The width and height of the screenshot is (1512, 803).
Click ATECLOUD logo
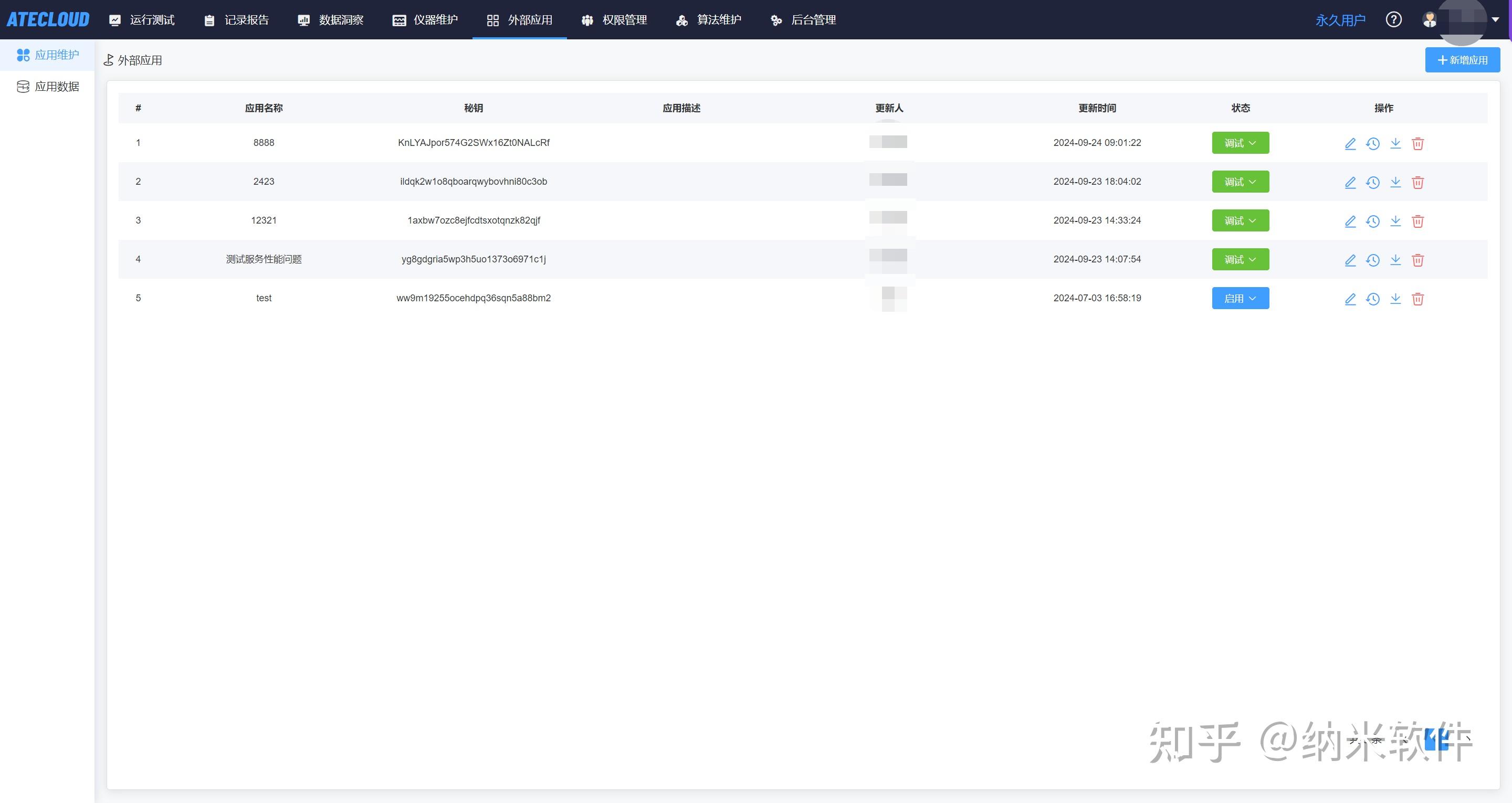(x=48, y=20)
